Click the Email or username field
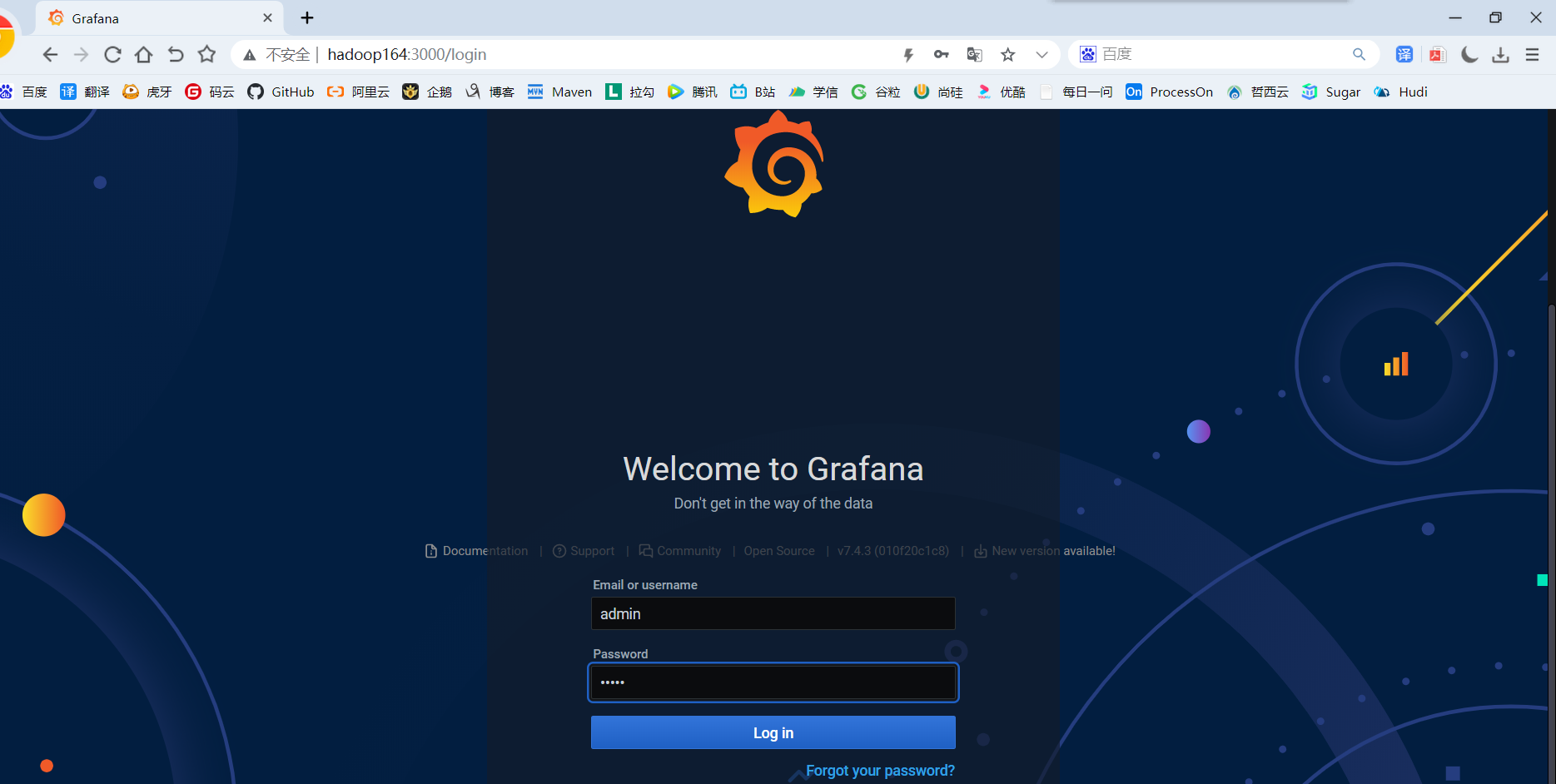Viewport: 1556px width, 784px height. tap(773, 613)
